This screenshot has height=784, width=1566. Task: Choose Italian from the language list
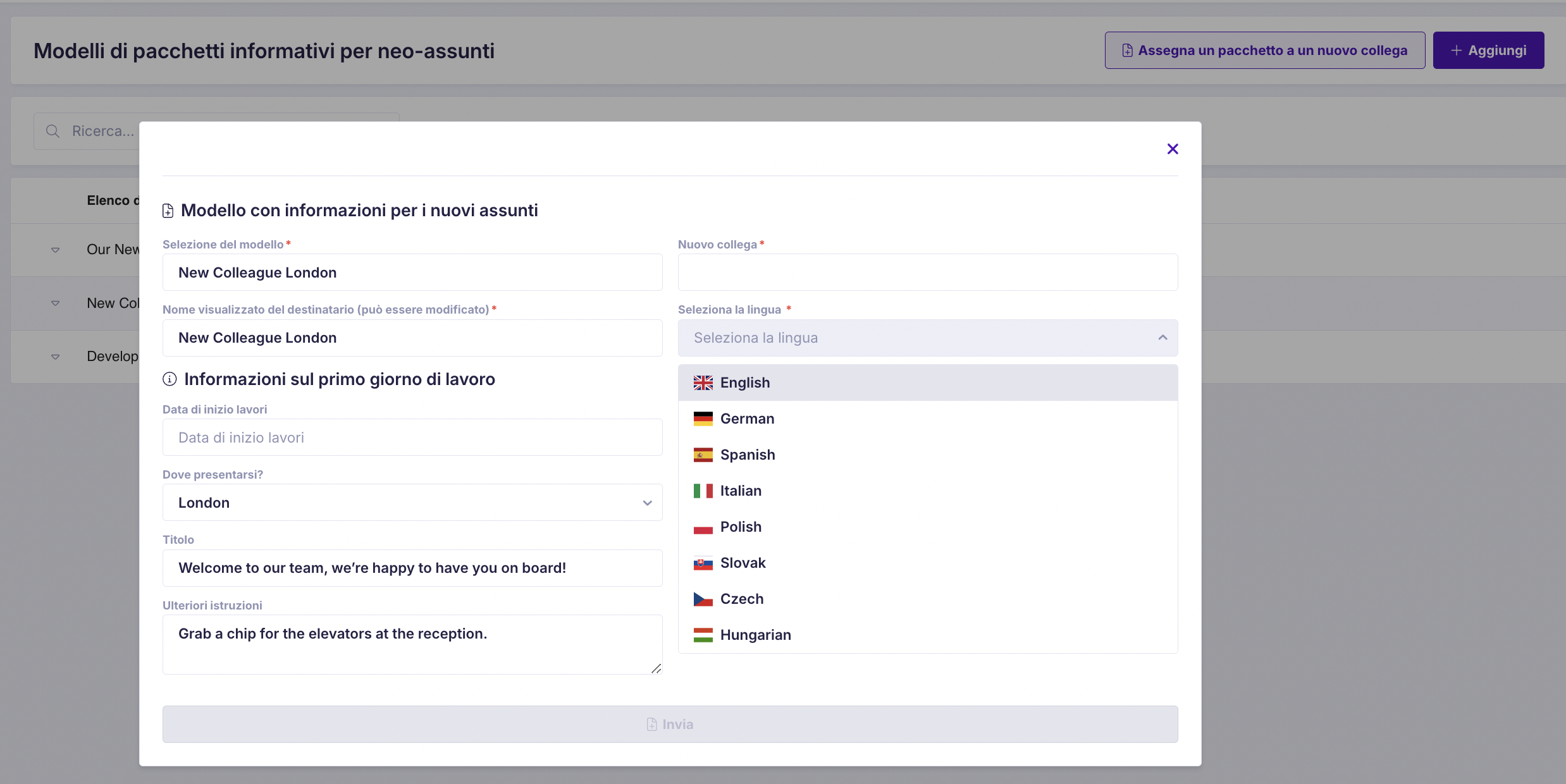pyautogui.click(x=928, y=491)
